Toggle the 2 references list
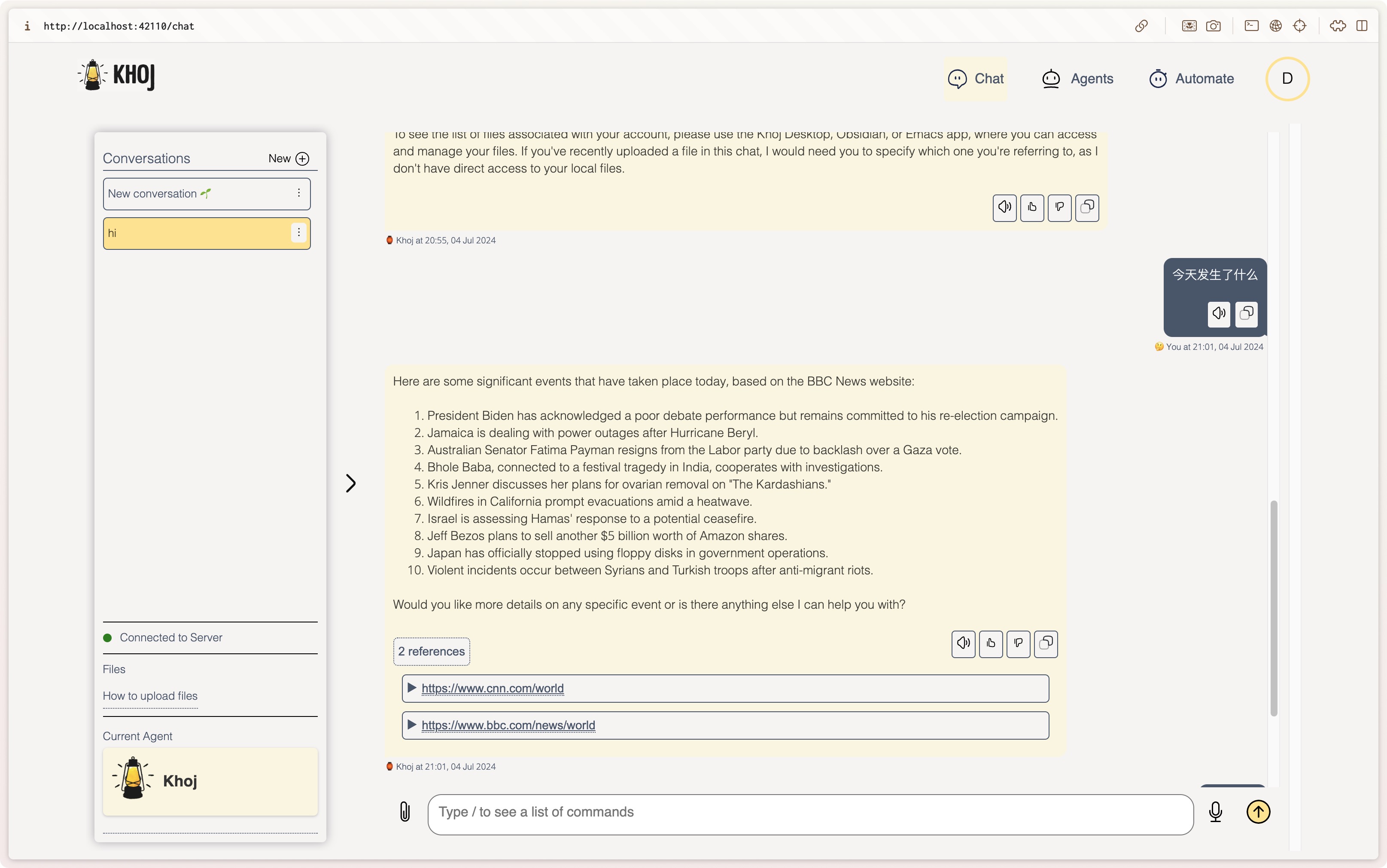The height and width of the screenshot is (868, 1387). pyautogui.click(x=431, y=652)
